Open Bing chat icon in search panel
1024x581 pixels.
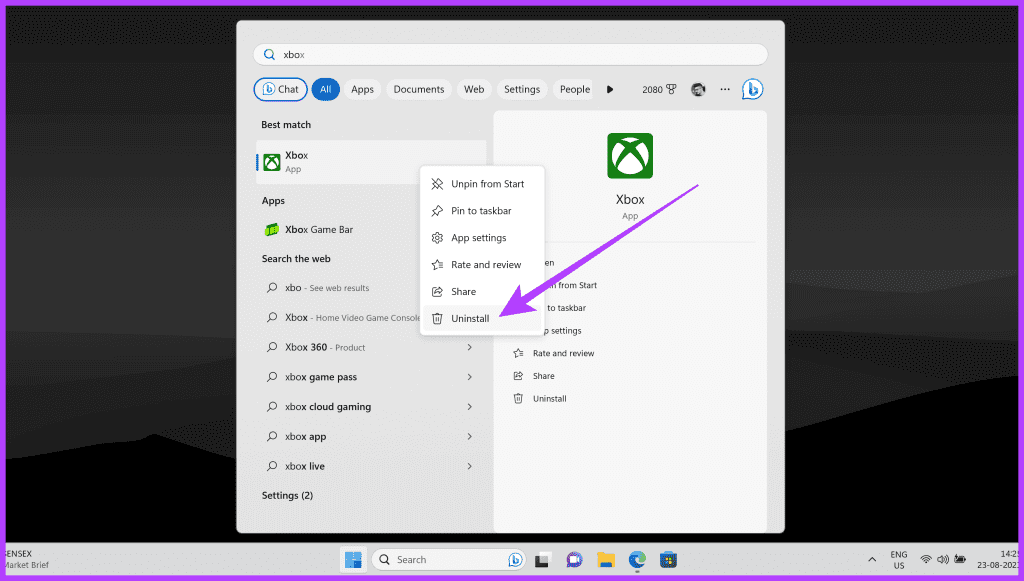click(x=752, y=89)
